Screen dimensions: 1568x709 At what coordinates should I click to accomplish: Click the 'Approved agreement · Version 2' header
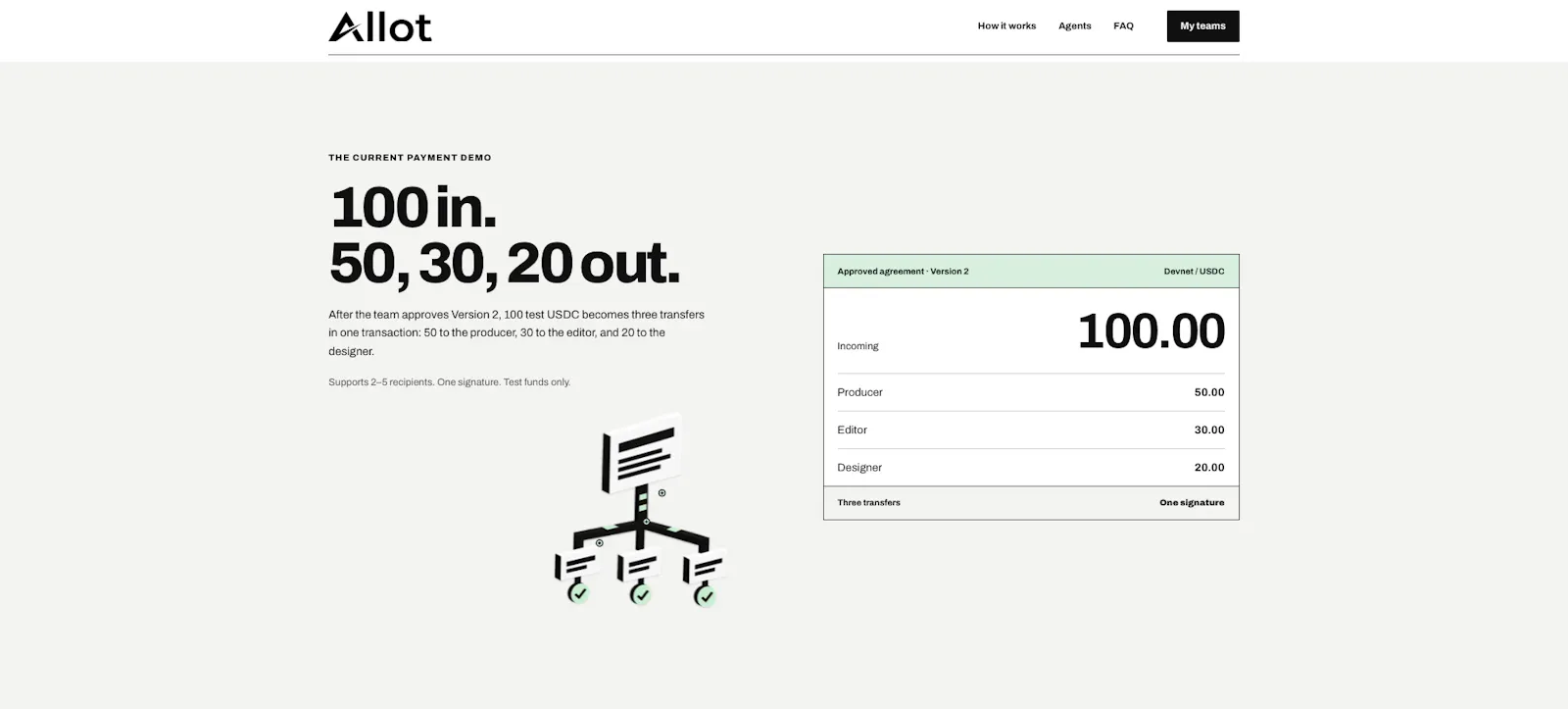(903, 272)
